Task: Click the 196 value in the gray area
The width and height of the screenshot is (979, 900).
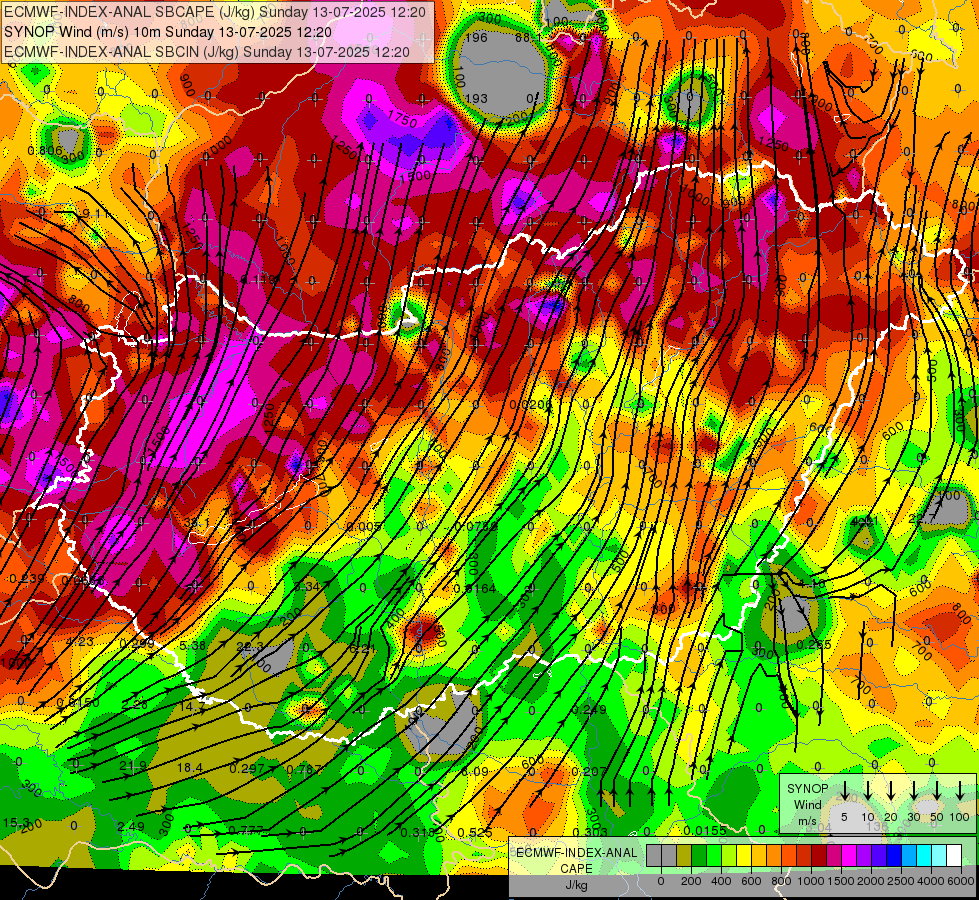Action: pyautogui.click(x=476, y=37)
